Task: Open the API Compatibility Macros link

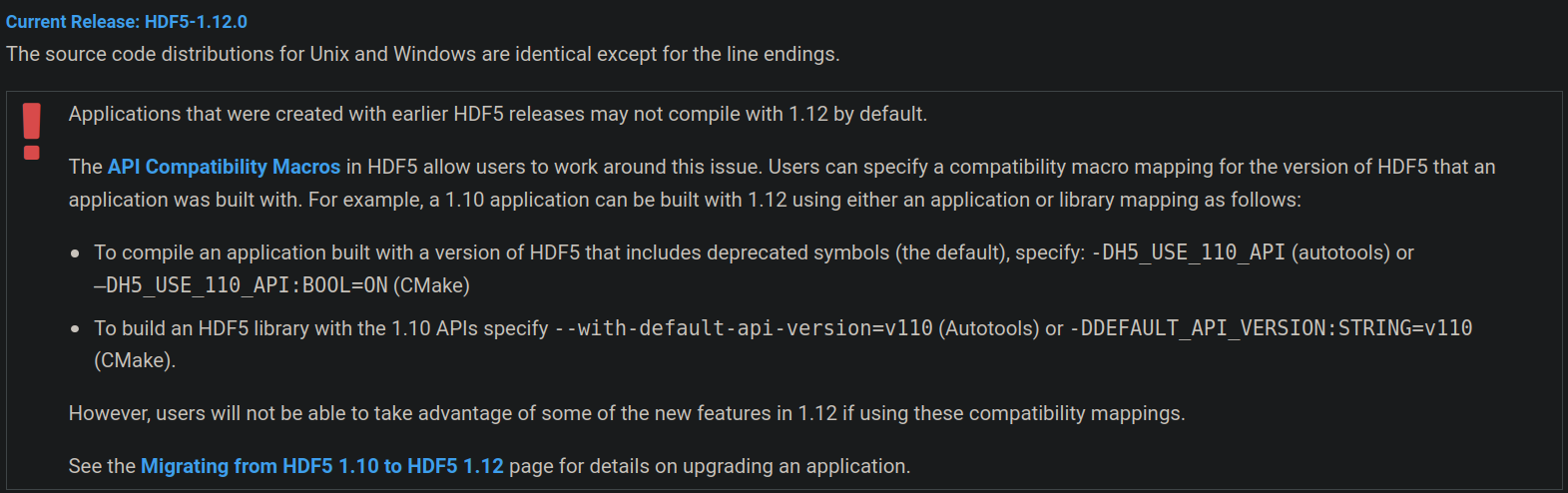Action: [x=224, y=167]
